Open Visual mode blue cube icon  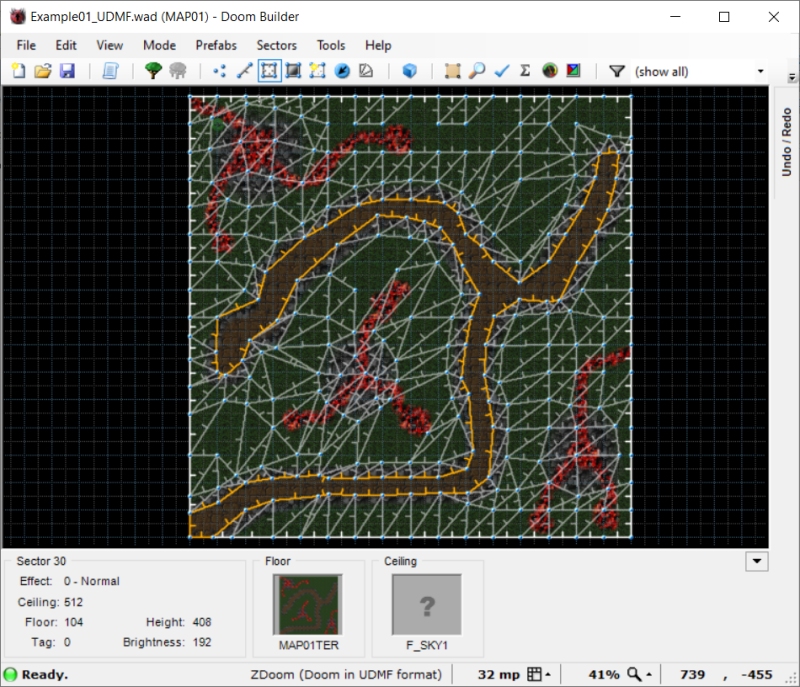click(x=409, y=70)
